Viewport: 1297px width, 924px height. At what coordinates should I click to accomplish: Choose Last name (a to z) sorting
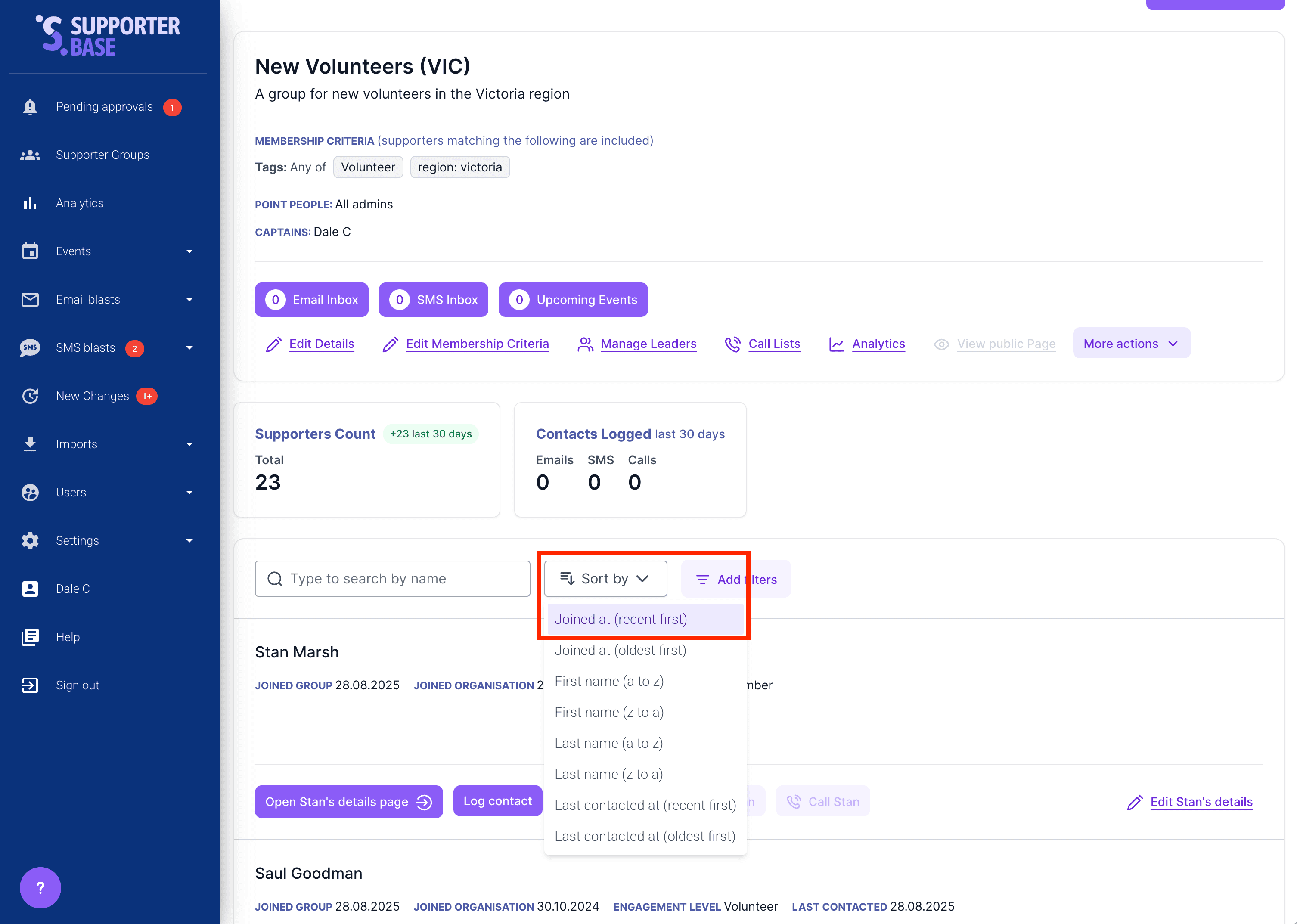pyautogui.click(x=609, y=744)
